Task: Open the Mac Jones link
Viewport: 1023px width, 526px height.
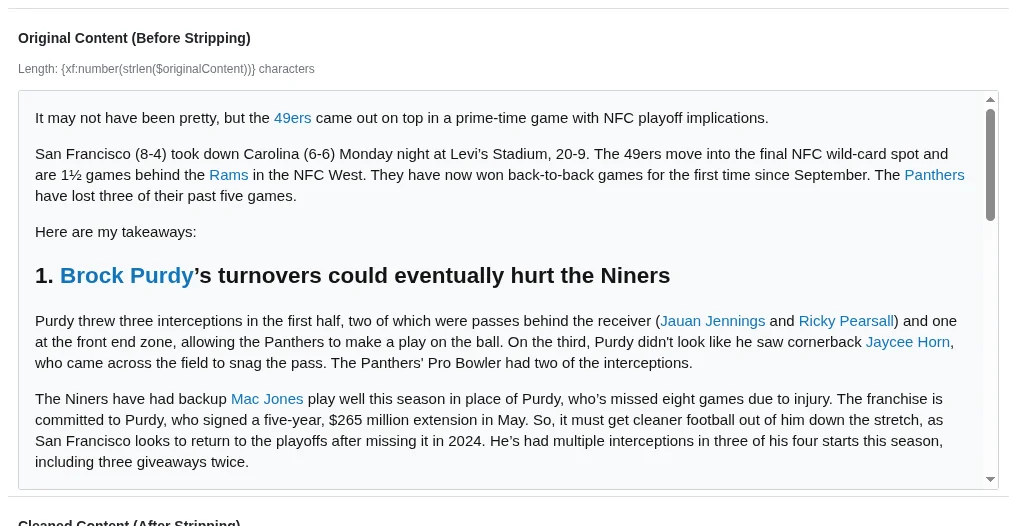Action: (267, 399)
